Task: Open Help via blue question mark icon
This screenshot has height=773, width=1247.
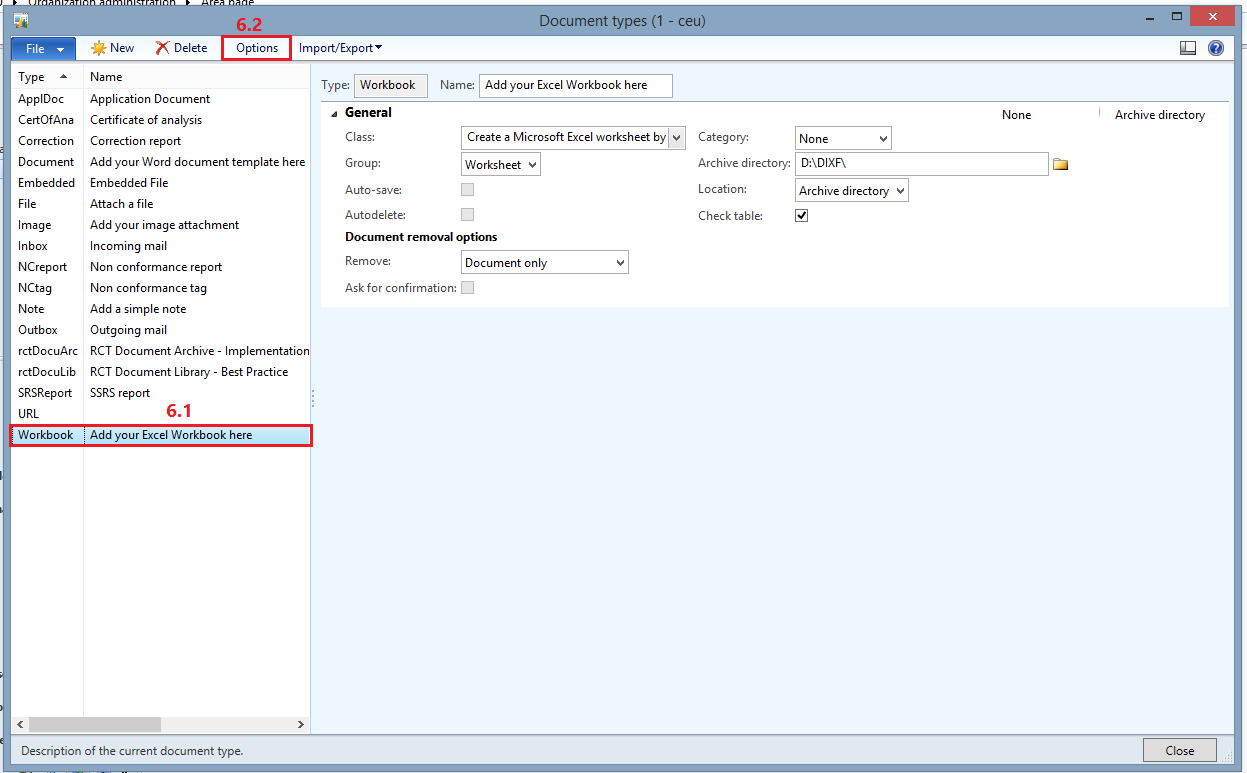Action: [x=1216, y=47]
